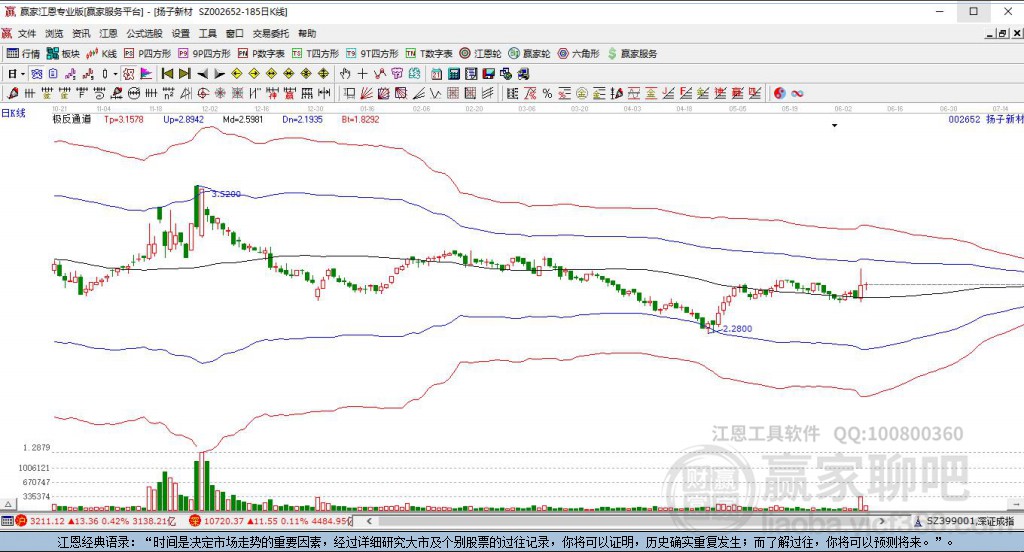Restore the inner chart window
Image resolution: width=1024 pixels, height=552 pixels.
[x=1003, y=33]
